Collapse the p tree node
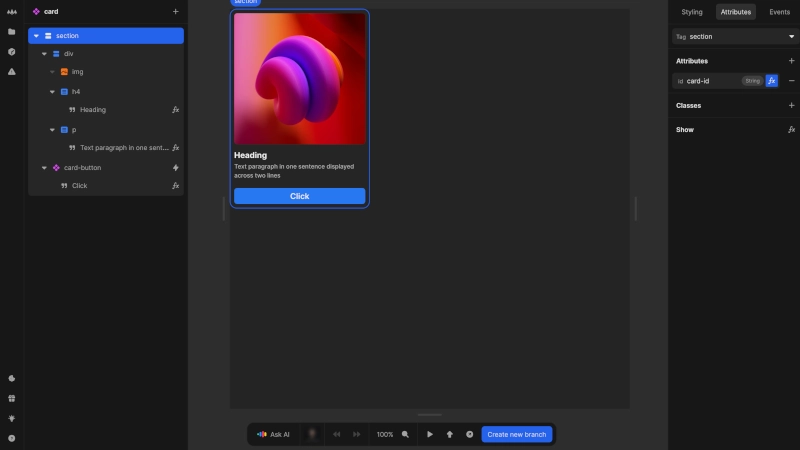The height and width of the screenshot is (450, 800). point(52,130)
